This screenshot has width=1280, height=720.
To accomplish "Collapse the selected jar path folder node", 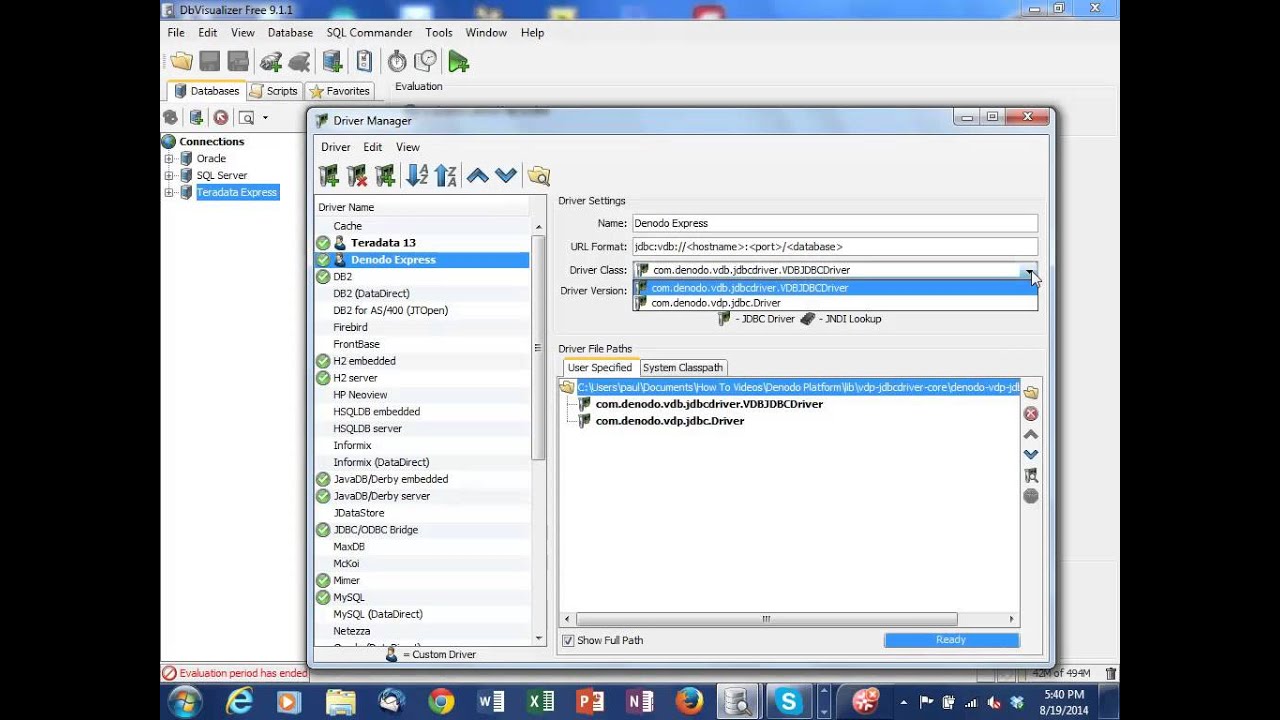I will 567,387.
